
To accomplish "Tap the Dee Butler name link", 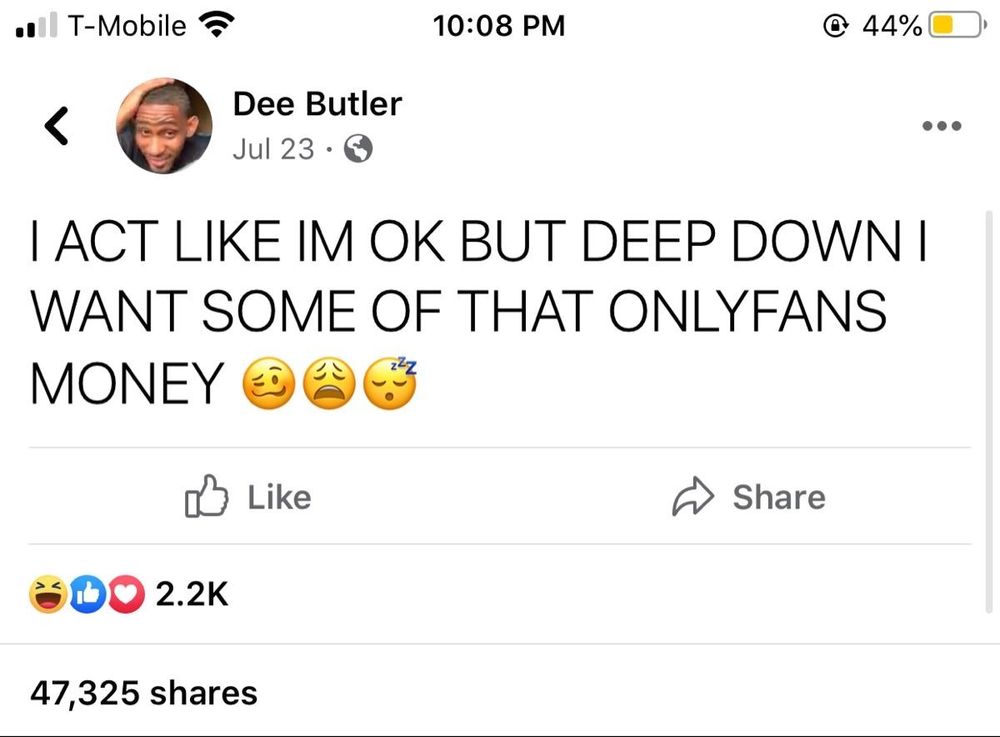I will [317, 103].
